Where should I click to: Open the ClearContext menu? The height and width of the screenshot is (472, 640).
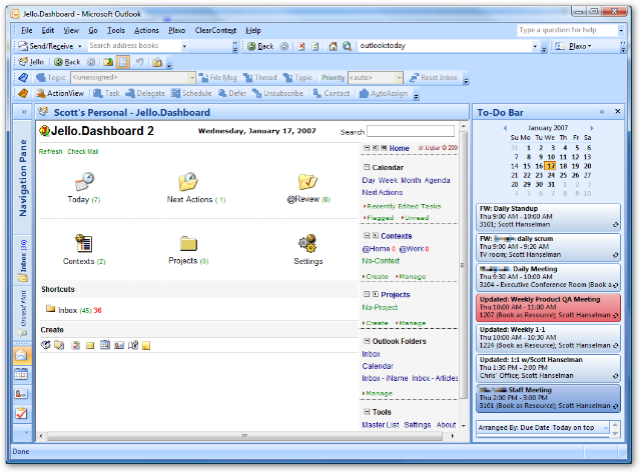[x=216, y=30]
